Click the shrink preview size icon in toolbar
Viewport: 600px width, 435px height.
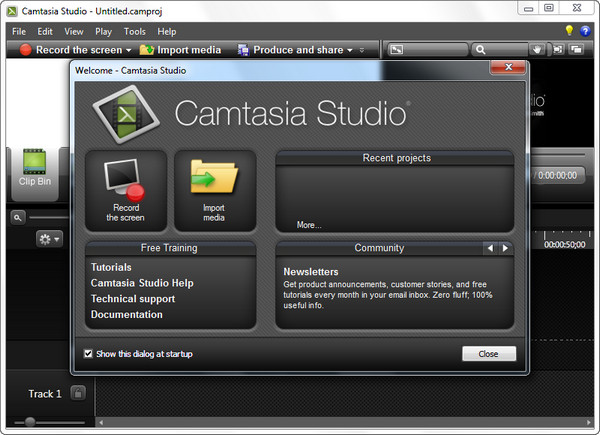[x=396, y=50]
